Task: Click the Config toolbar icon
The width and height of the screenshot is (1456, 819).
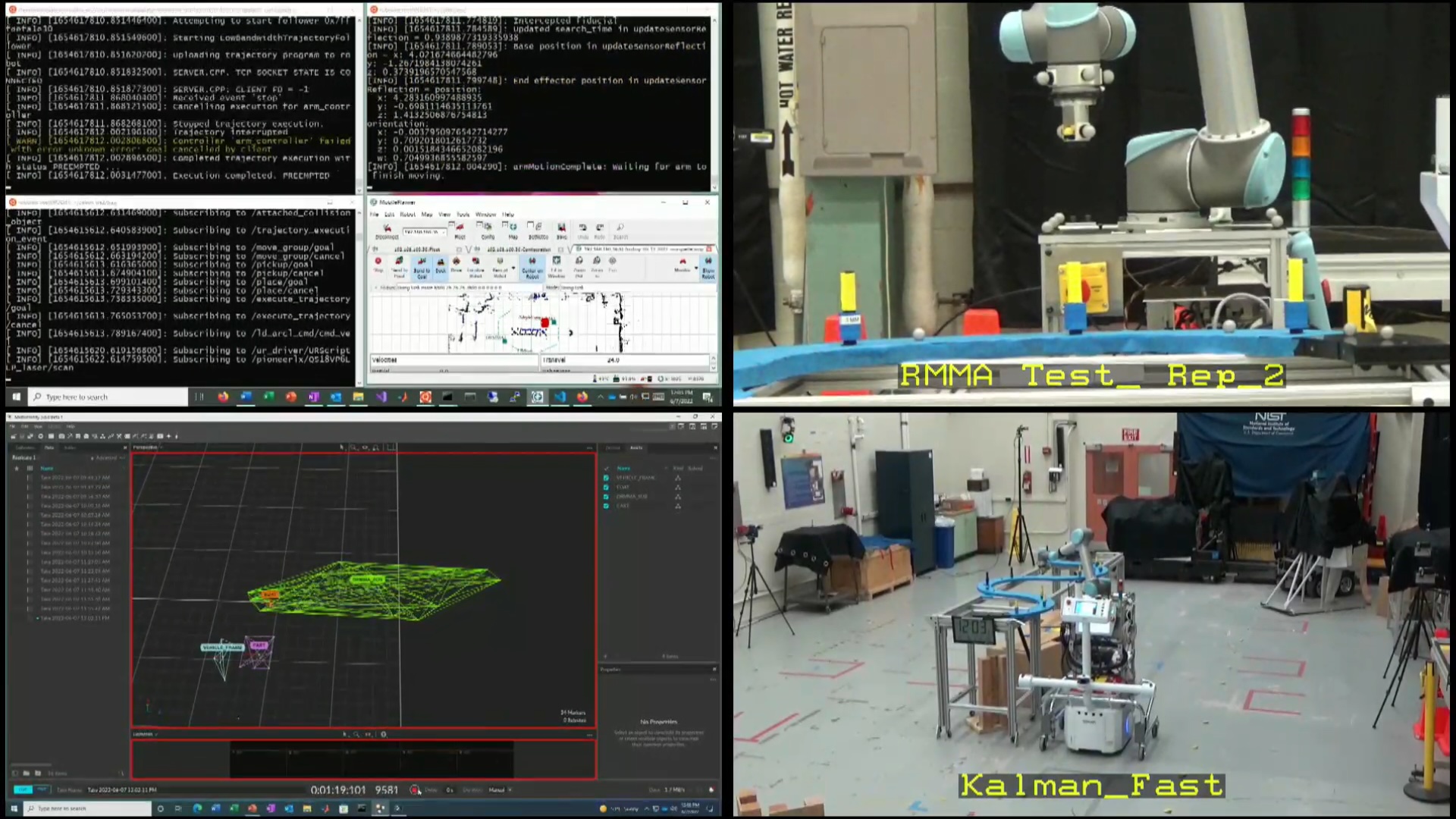Action: pyautogui.click(x=488, y=231)
